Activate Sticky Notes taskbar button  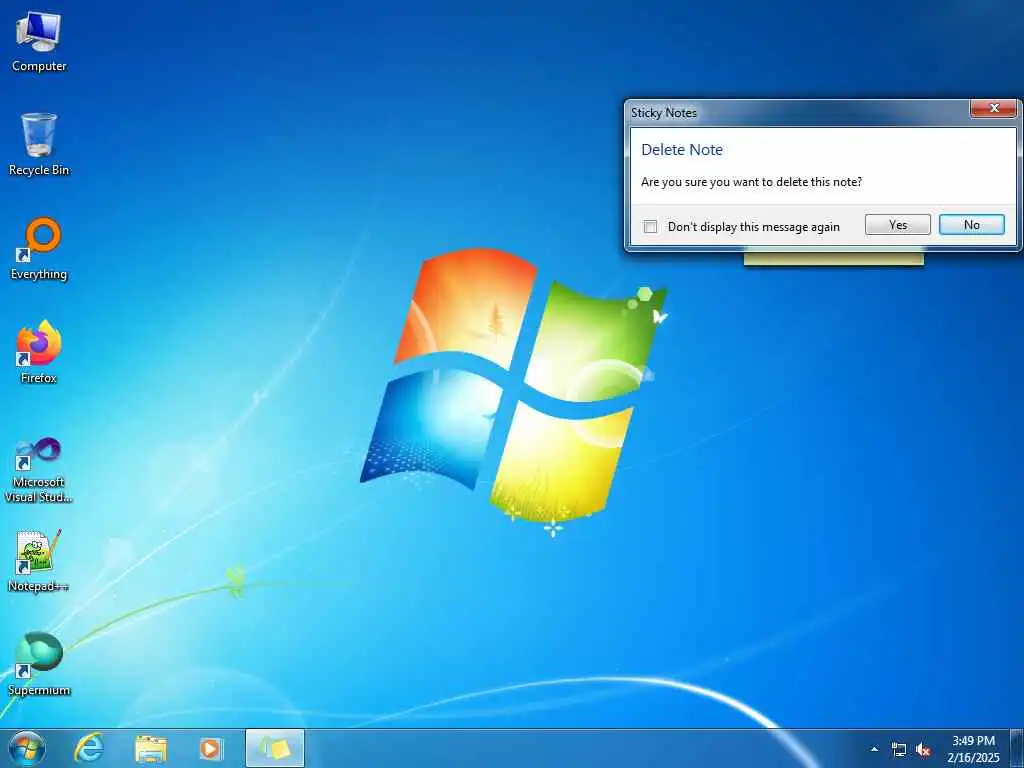click(275, 748)
